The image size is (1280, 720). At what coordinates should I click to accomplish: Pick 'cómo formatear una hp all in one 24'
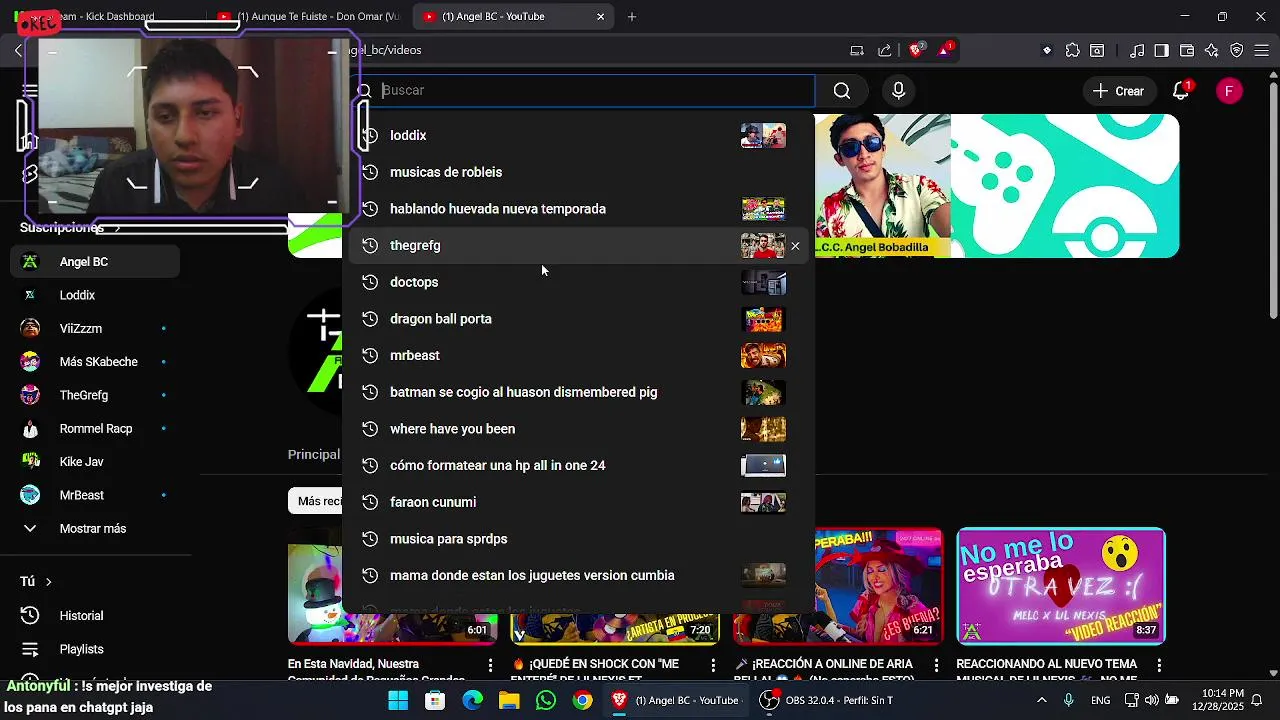578,466
